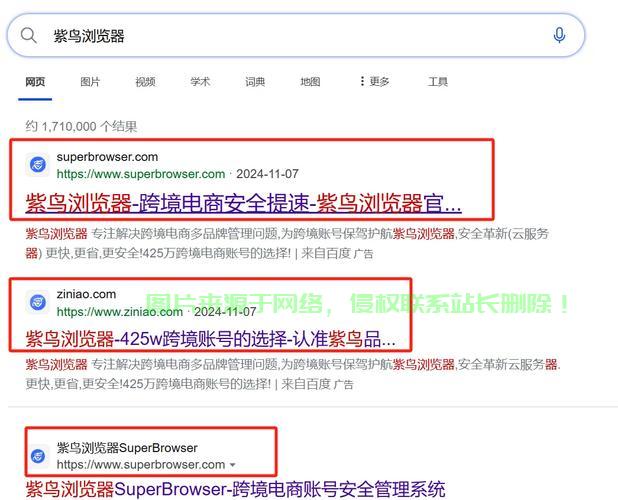Switch to the 词典 tab
Screen dimensions: 618x500
pos(255,82)
